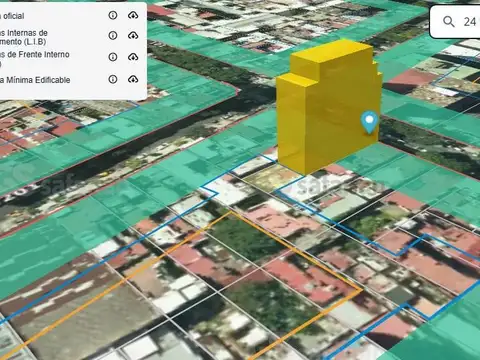The height and width of the screenshot is (360, 480).
Task: Click the blue location pin marker
Action: click(x=369, y=122)
